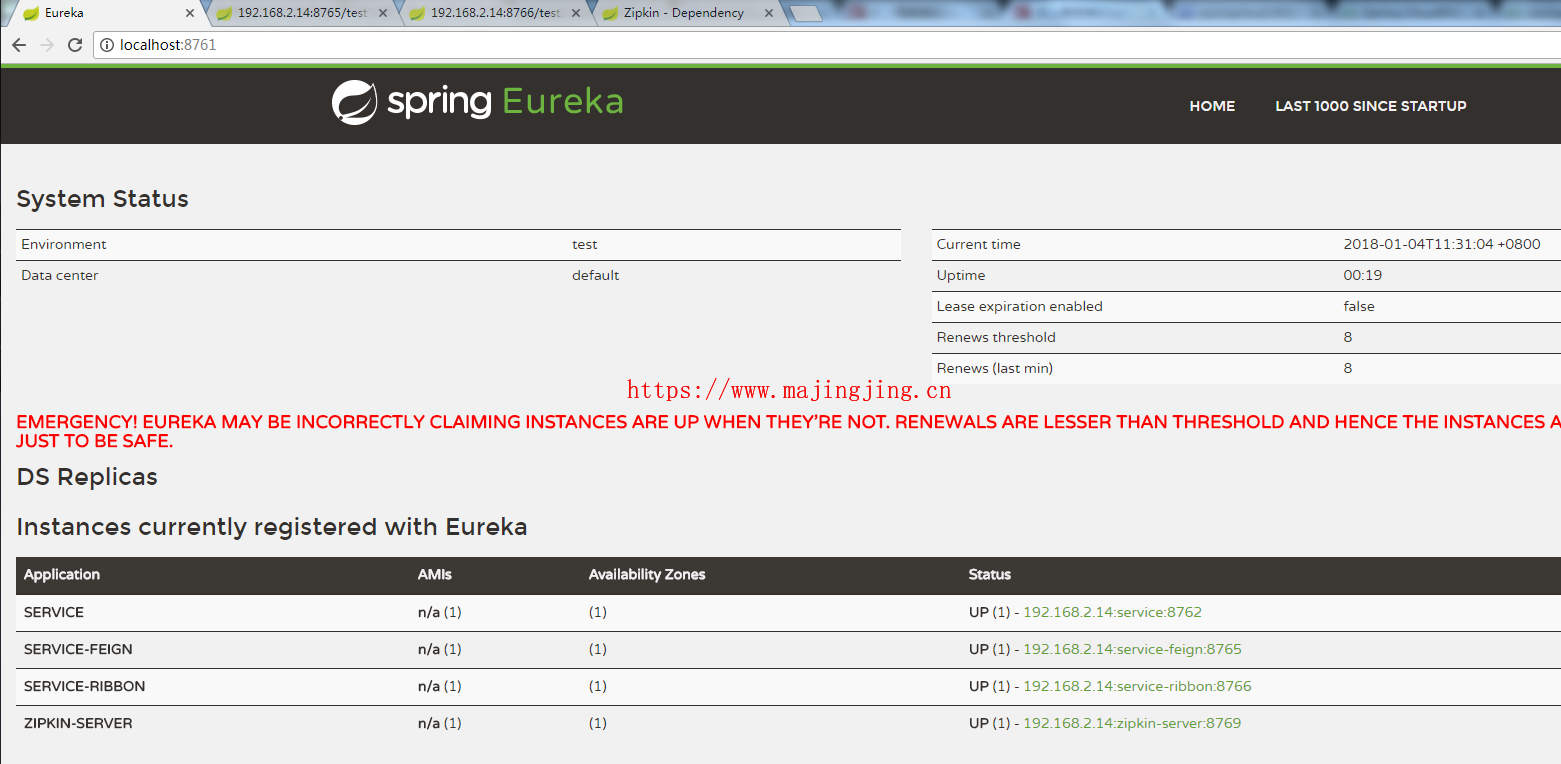Click the AMIs column header

[435, 575]
